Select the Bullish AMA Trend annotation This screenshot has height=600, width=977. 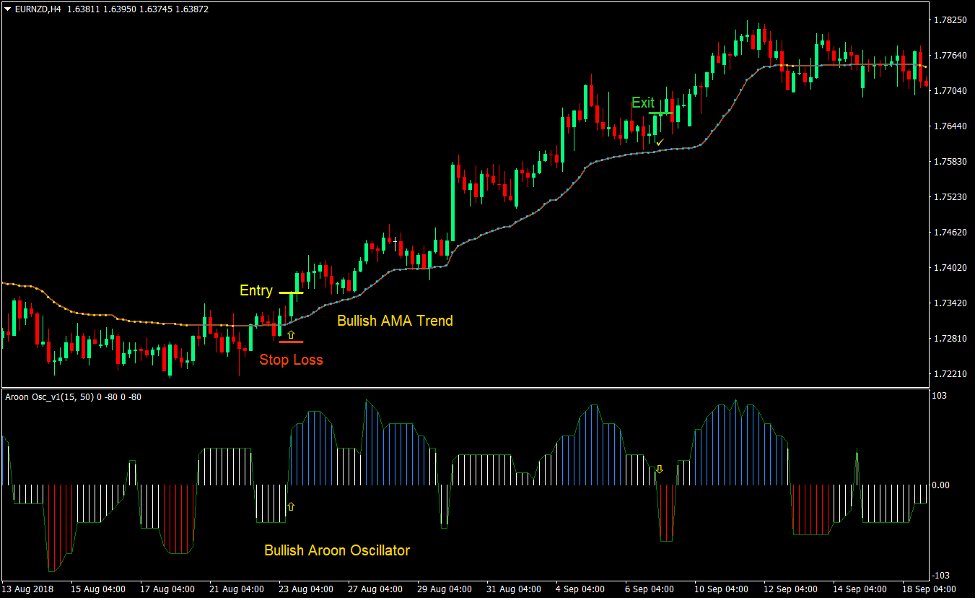pyautogui.click(x=394, y=321)
